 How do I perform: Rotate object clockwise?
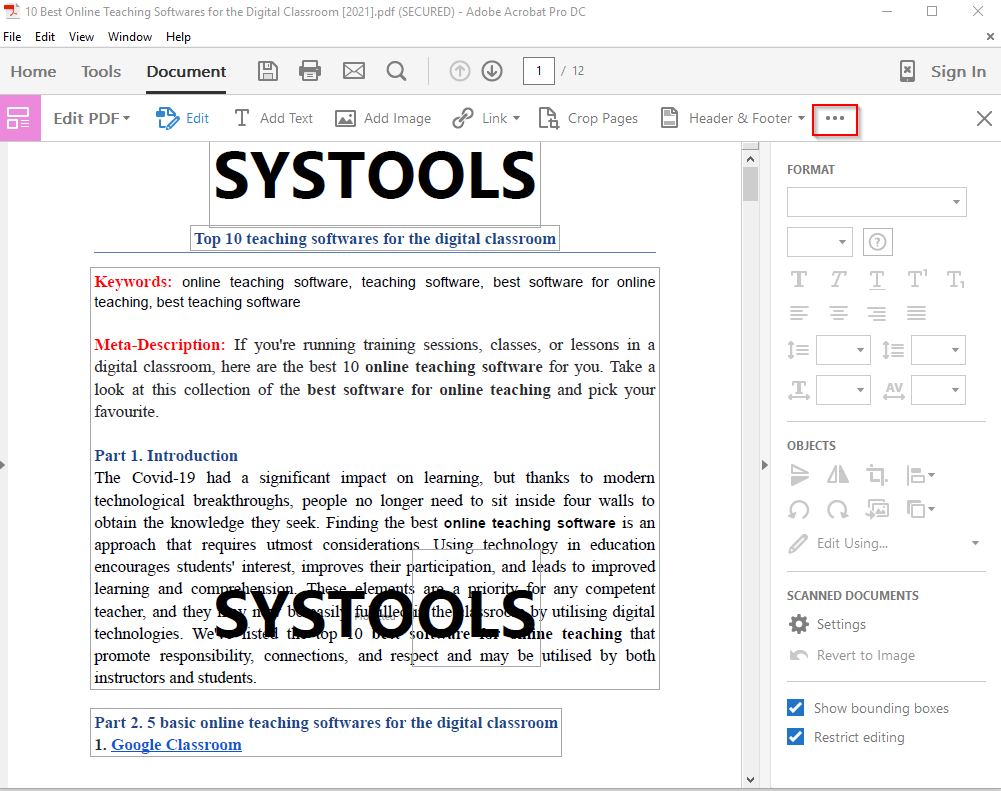838,509
